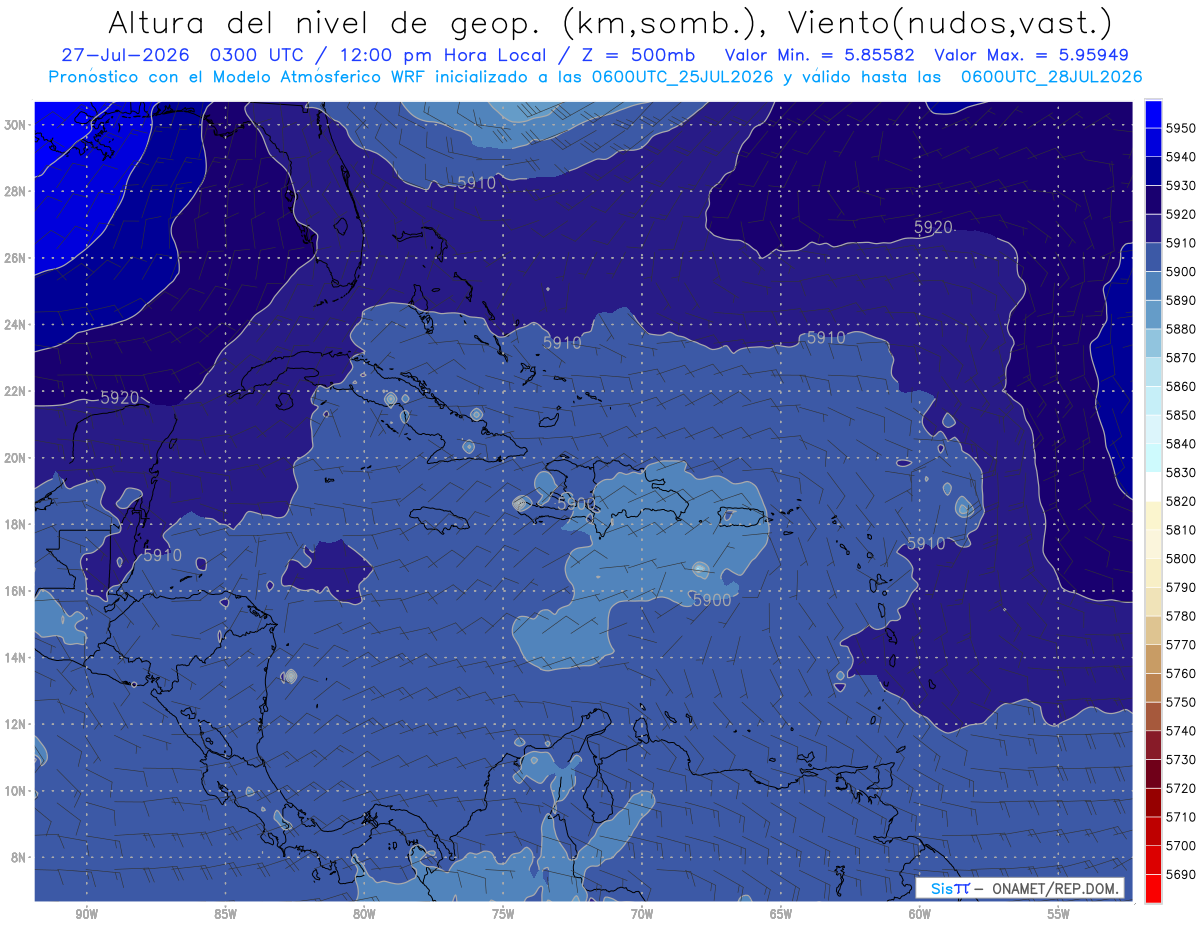Click the 5690 legend value
Image resolution: width=1200 pixels, height=927 pixels.
(x=1181, y=874)
